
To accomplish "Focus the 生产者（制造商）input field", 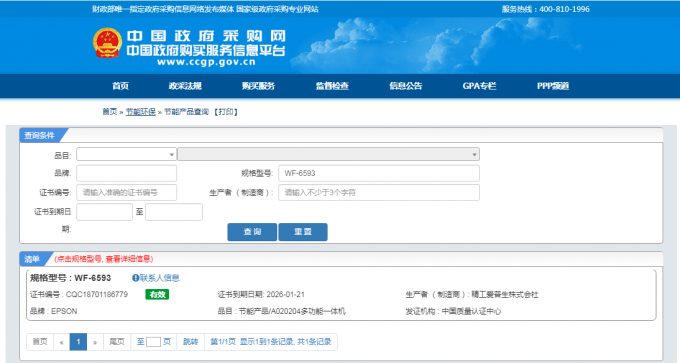I will [379, 193].
